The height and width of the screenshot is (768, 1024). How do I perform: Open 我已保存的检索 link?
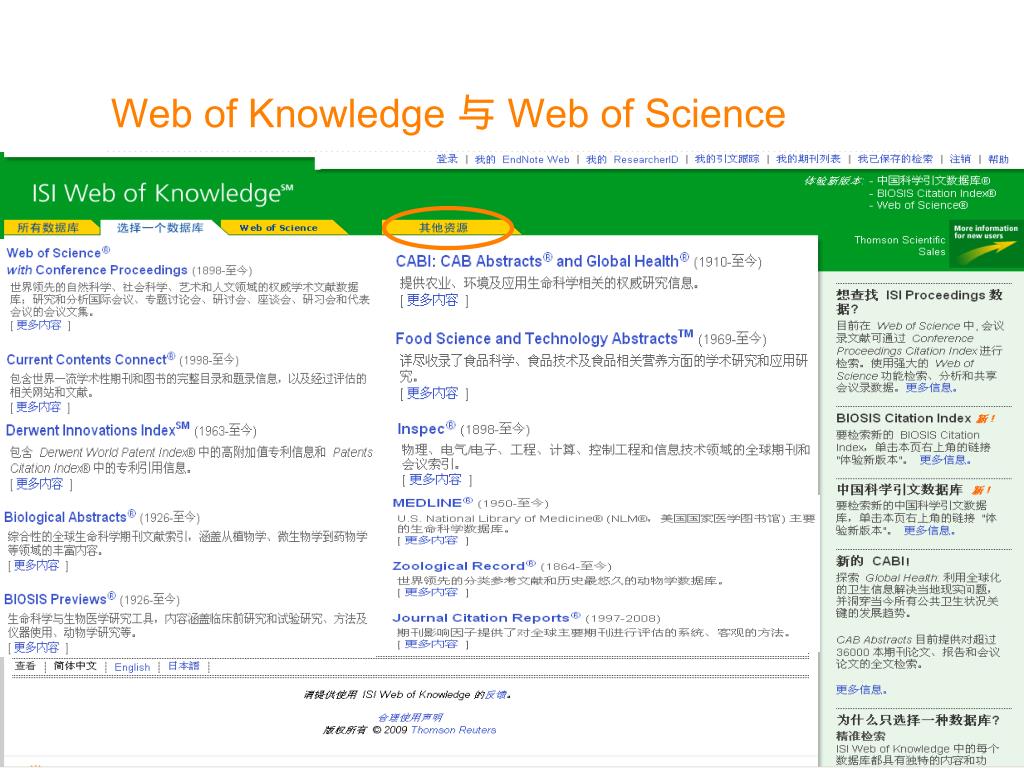[895, 159]
